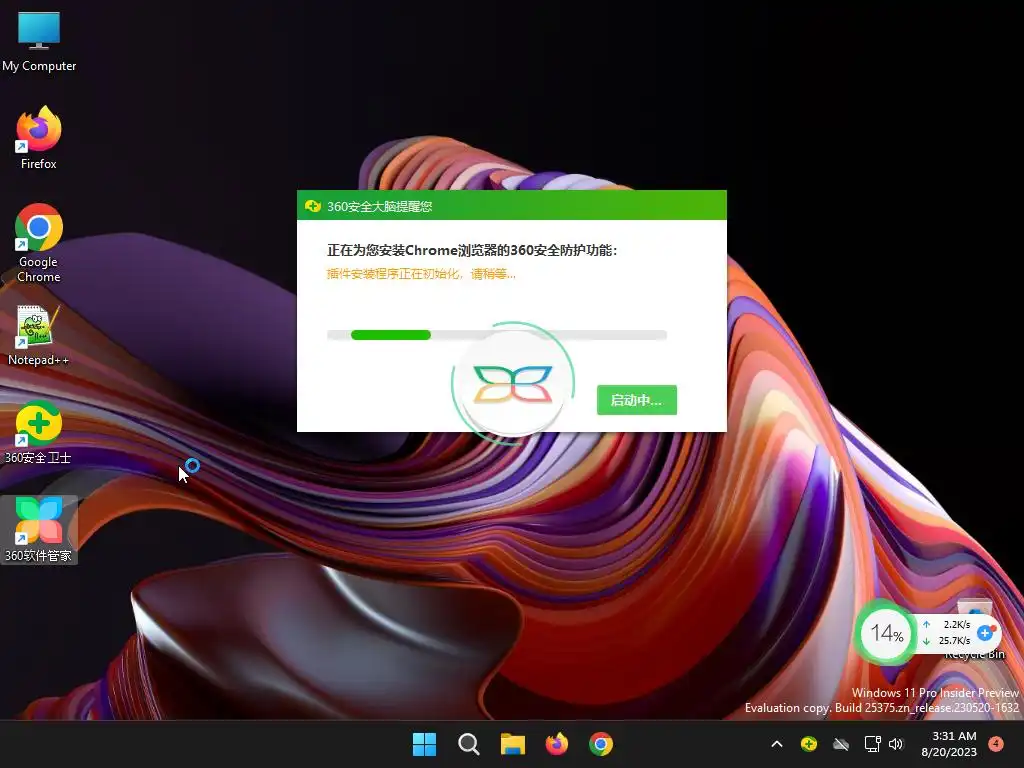Select the Notepad++ desktop shortcut
Viewport: 1024px width, 768px height.
point(39,336)
